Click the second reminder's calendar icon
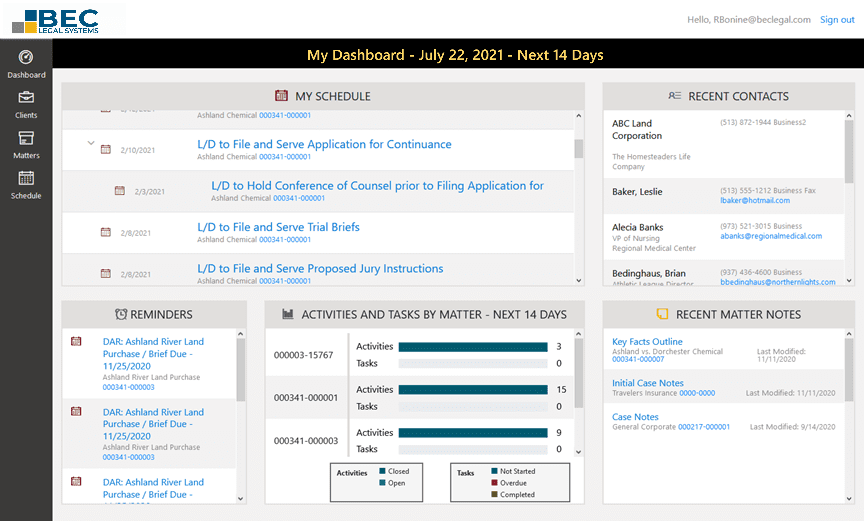This screenshot has width=864, height=521. [x=76, y=411]
